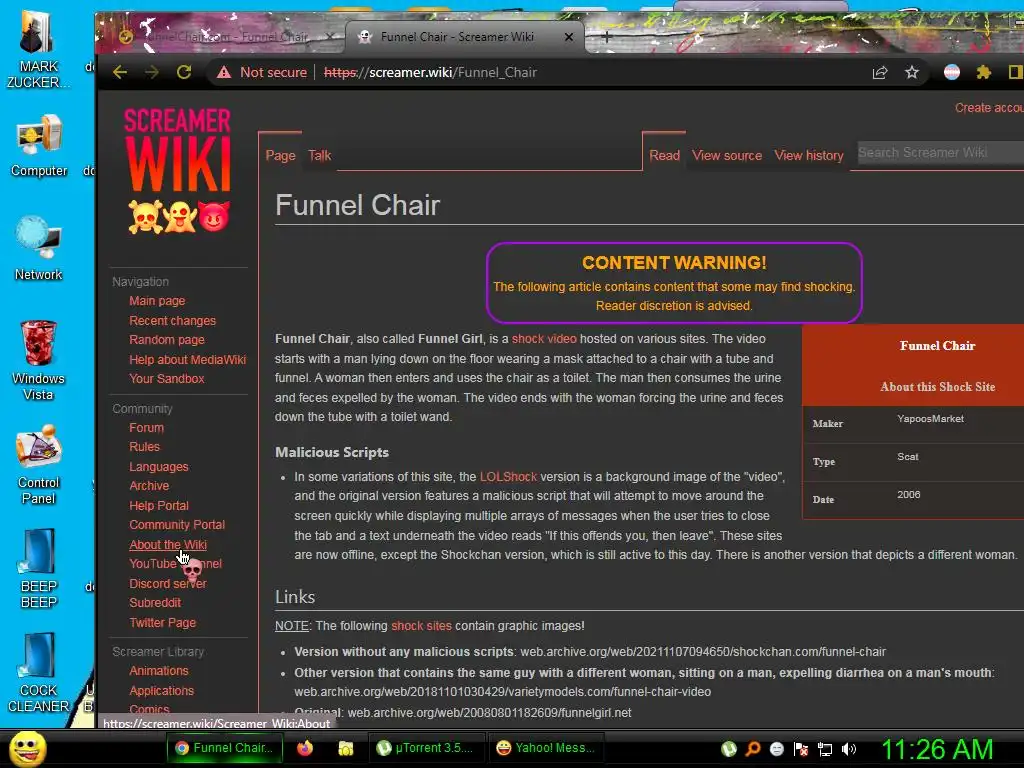Open the Community Portal link
The width and height of the screenshot is (1024, 768).
point(177,524)
